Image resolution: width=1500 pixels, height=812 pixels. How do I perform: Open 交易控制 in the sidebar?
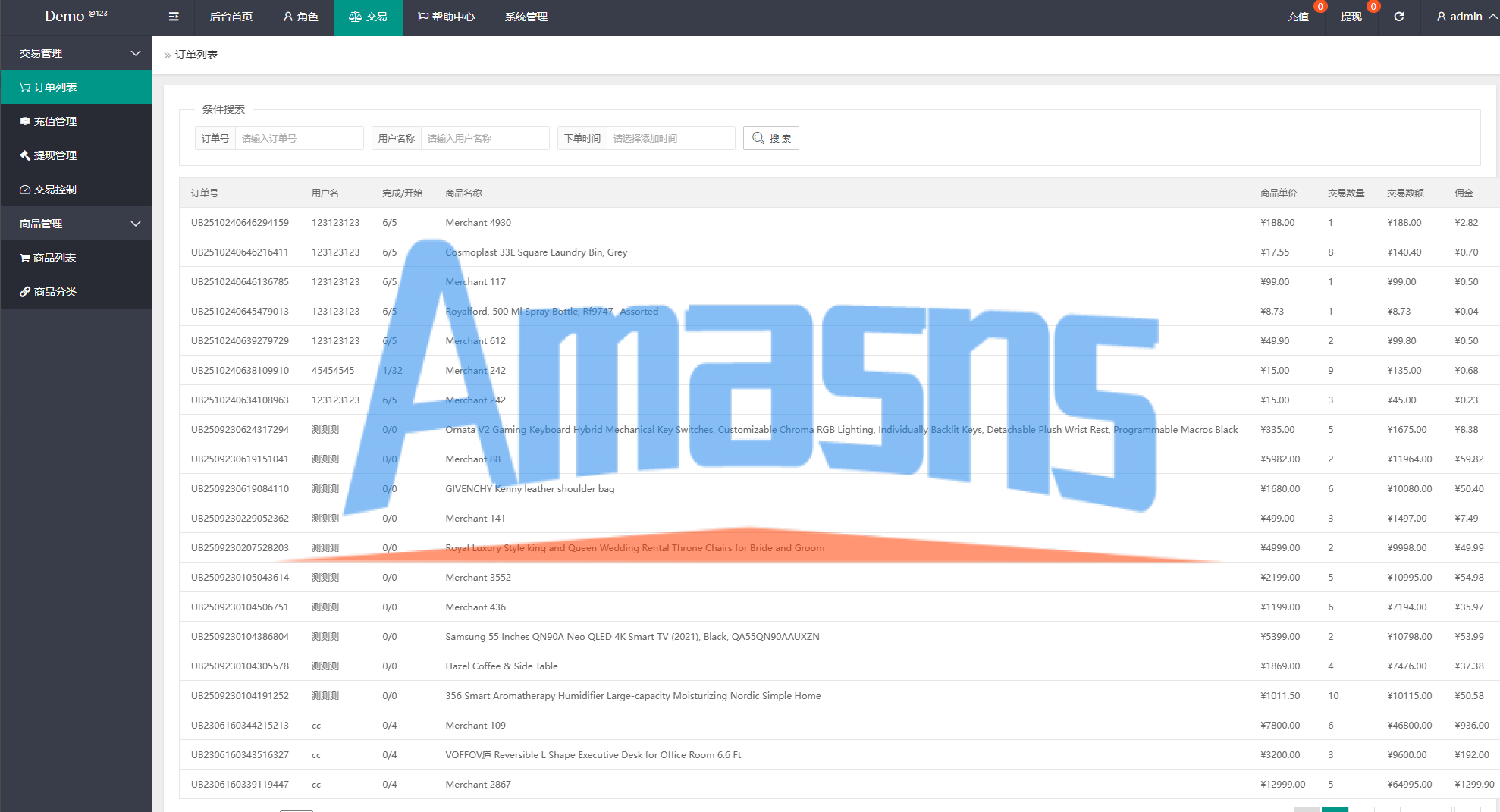55,190
